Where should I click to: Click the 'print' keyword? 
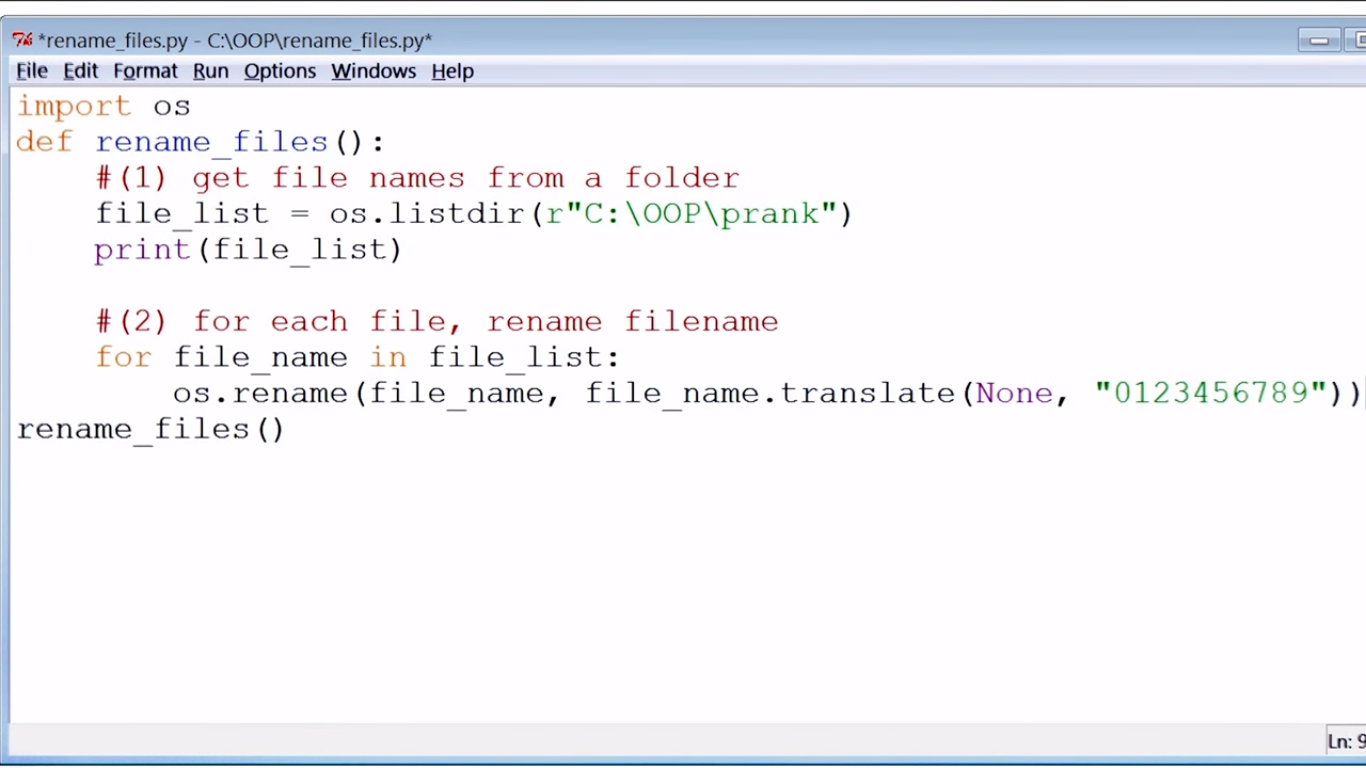pyautogui.click(x=142, y=250)
